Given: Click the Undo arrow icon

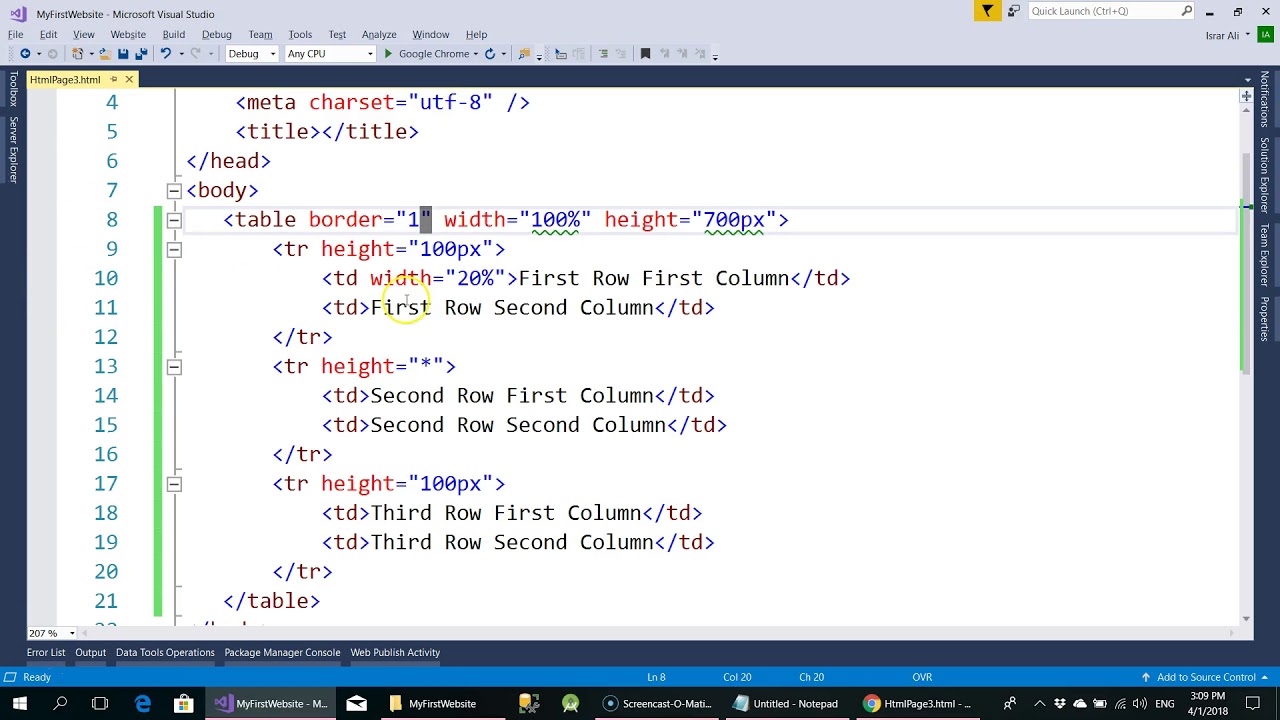Looking at the screenshot, I should click(166, 54).
